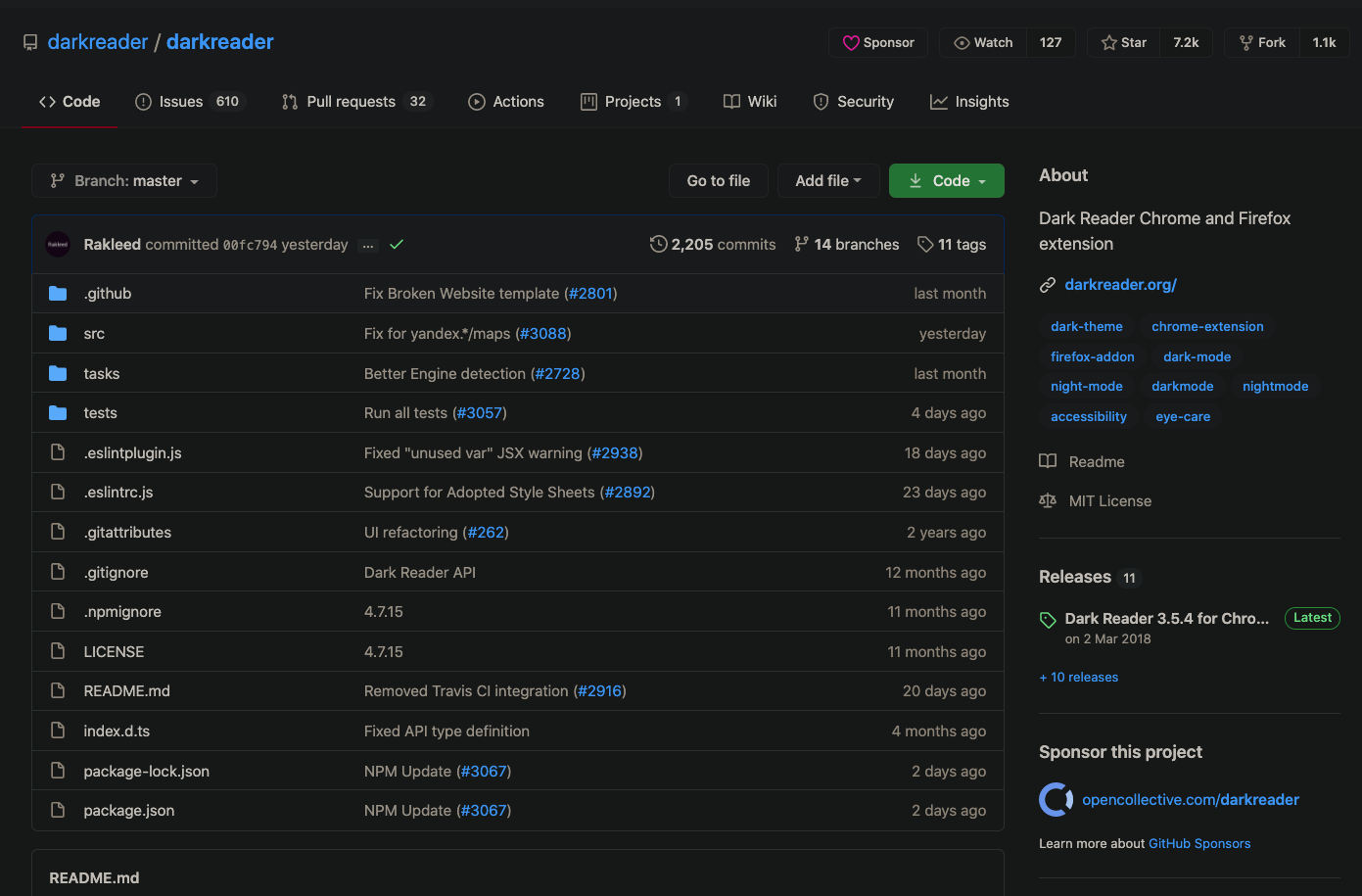Select the firefox-addon topic tag
The image size is (1362, 896).
pyautogui.click(x=1093, y=357)
